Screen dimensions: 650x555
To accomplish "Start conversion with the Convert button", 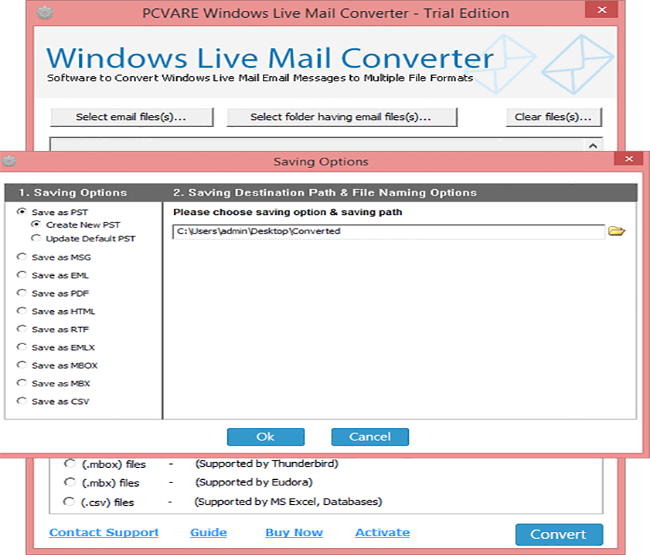I will click(559, 534).
